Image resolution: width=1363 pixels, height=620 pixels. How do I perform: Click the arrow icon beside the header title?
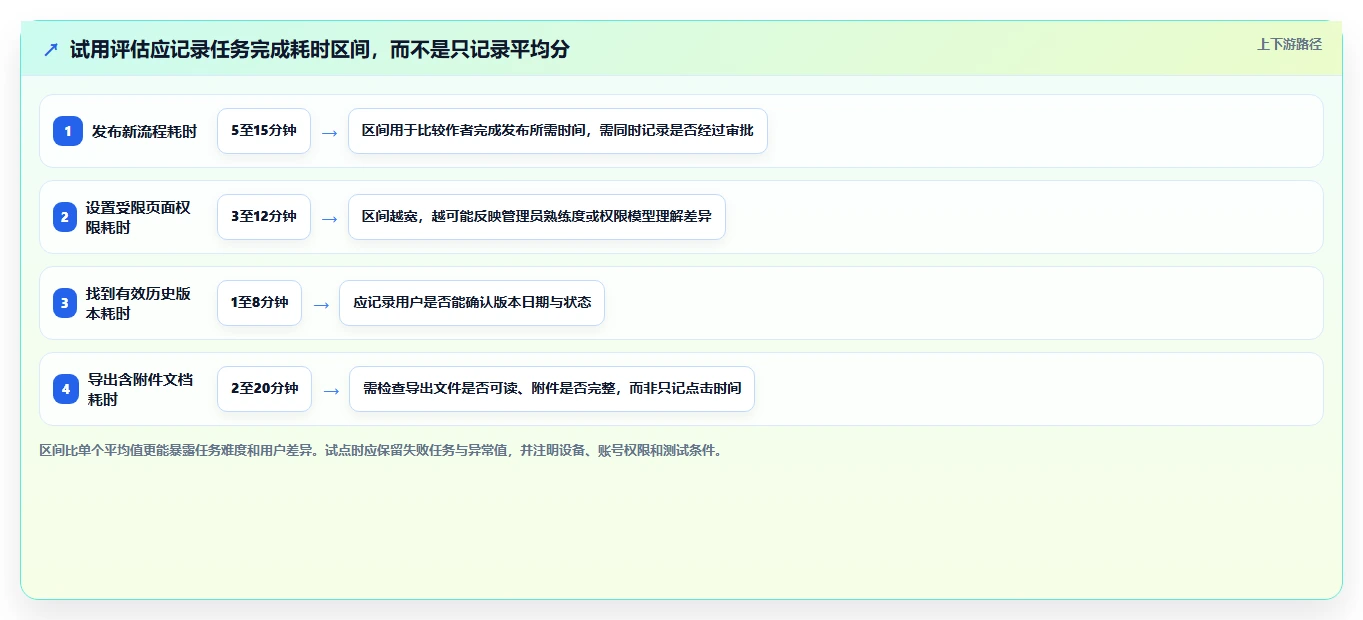[x=51, y=49]
